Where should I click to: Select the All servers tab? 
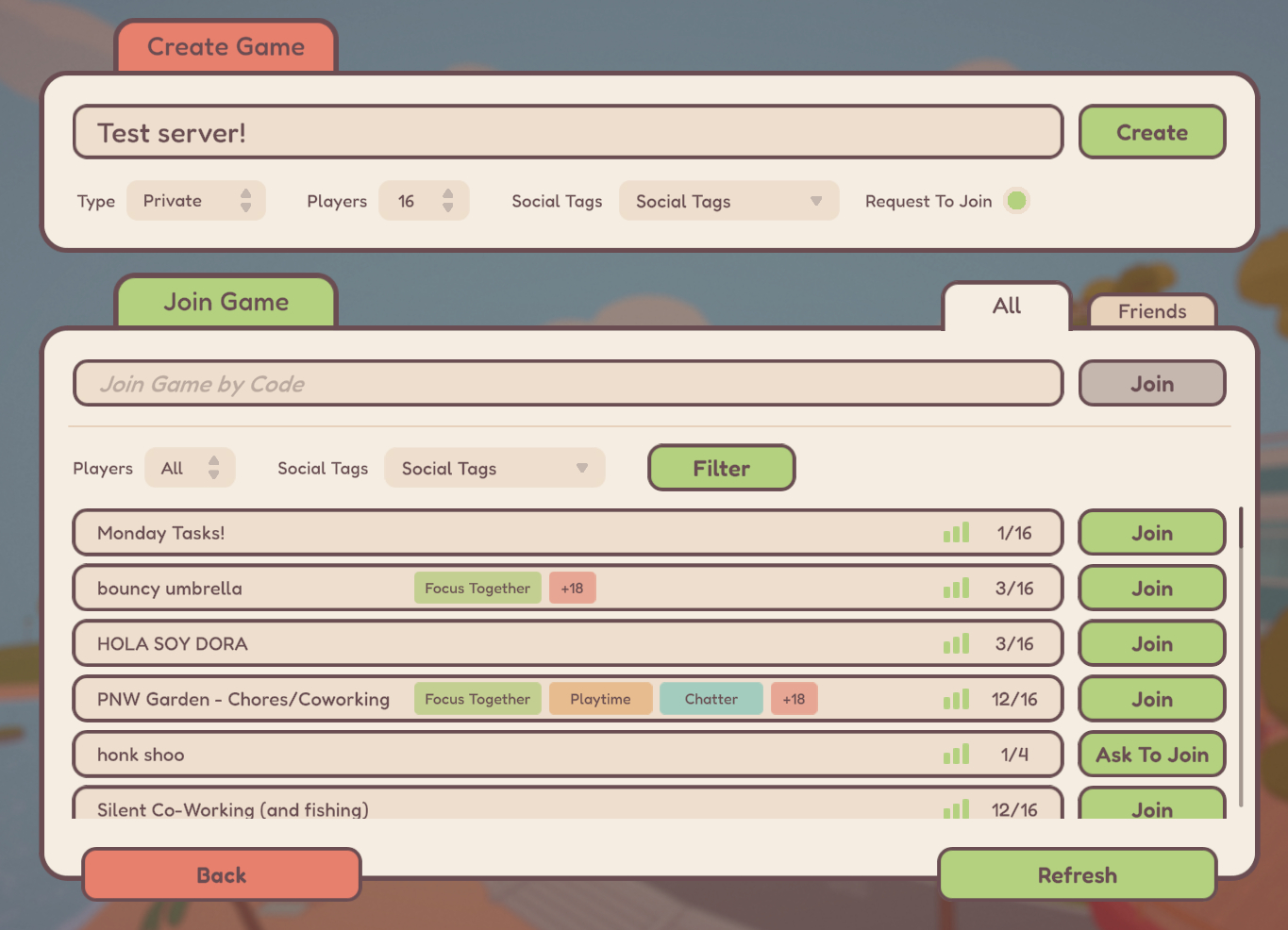coord(1007,306)
